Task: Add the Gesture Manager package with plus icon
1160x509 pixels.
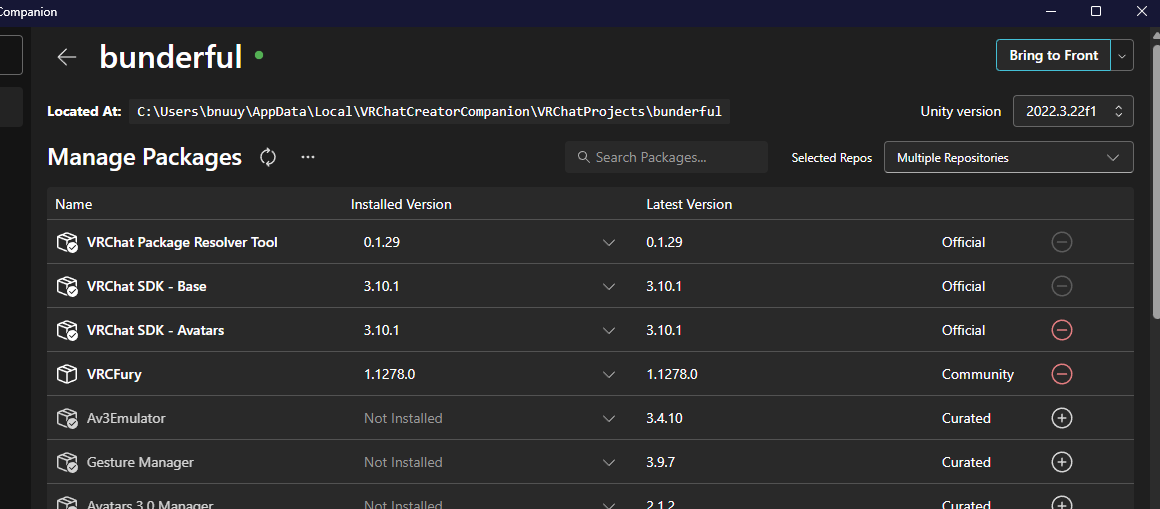Action: tap(1062, 462)
